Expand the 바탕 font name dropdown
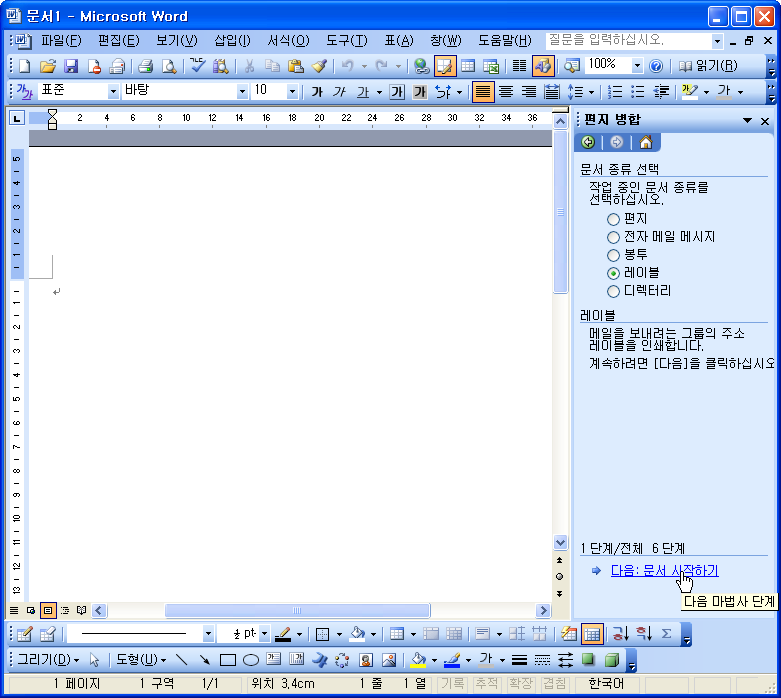The image size is (781, 698). point(242,92)
